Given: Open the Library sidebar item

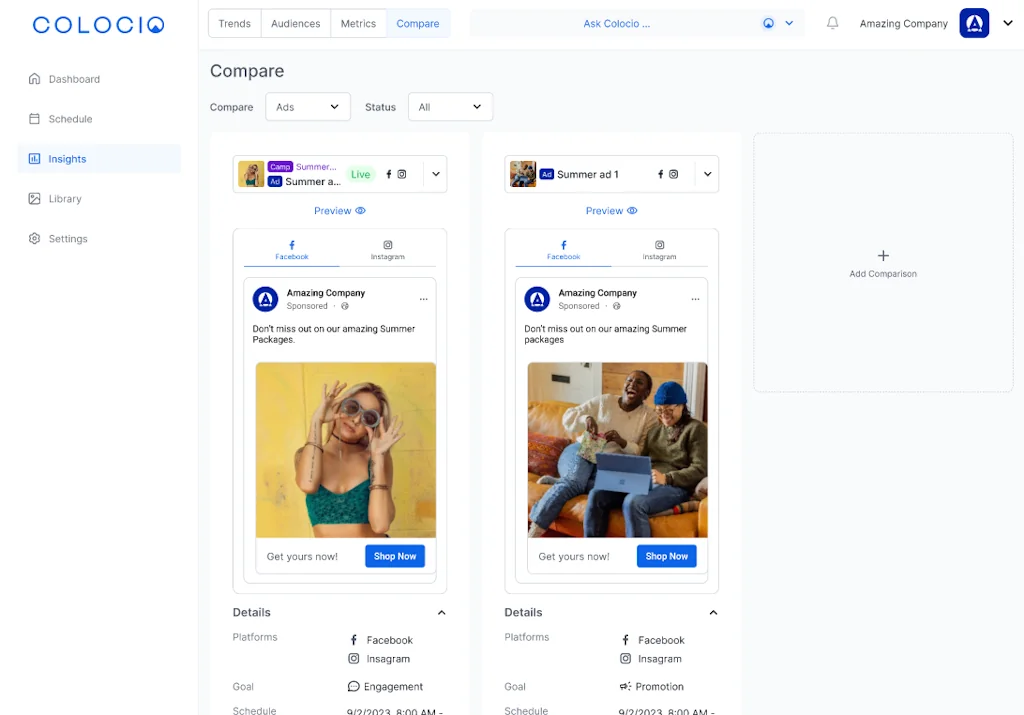Looking at the screenshot, I should tap(65, 199).
